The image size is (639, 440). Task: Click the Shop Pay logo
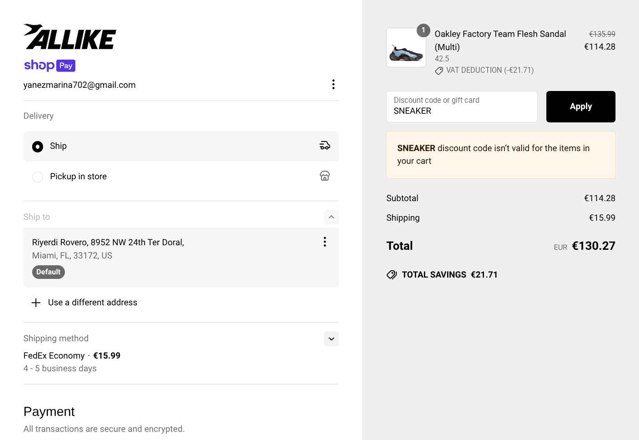50,65
